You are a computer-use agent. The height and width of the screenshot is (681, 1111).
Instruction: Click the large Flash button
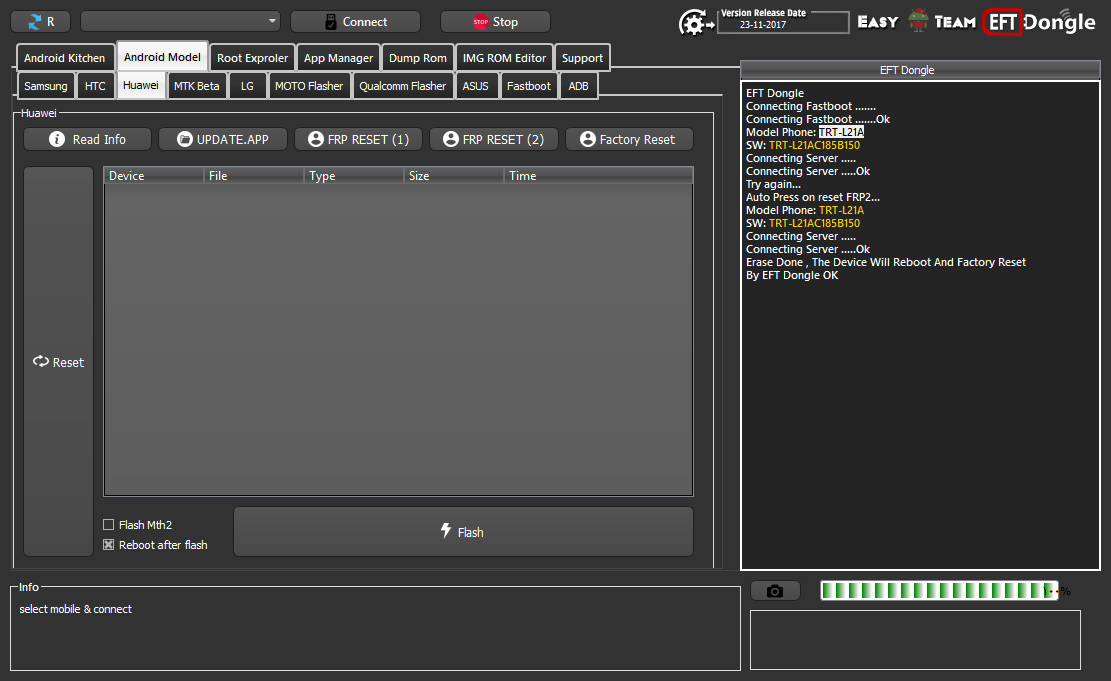(x=463, y=531)
